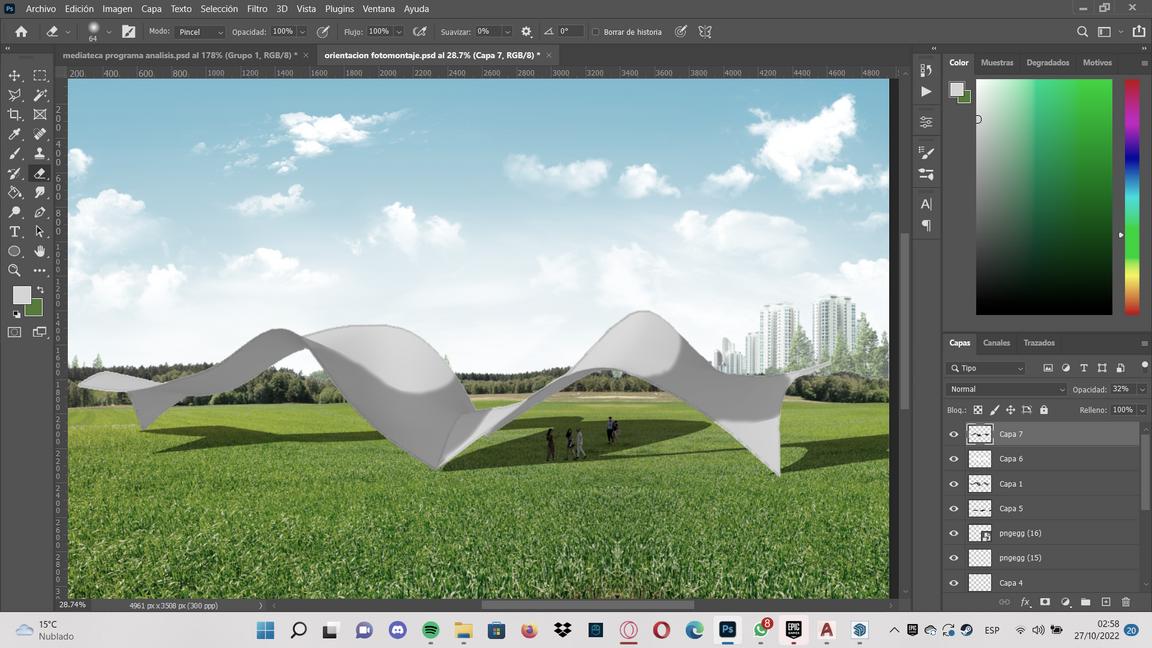The image size is (1152, 648).
Task: Switch to the Degradados tab
Action: 1048,62
